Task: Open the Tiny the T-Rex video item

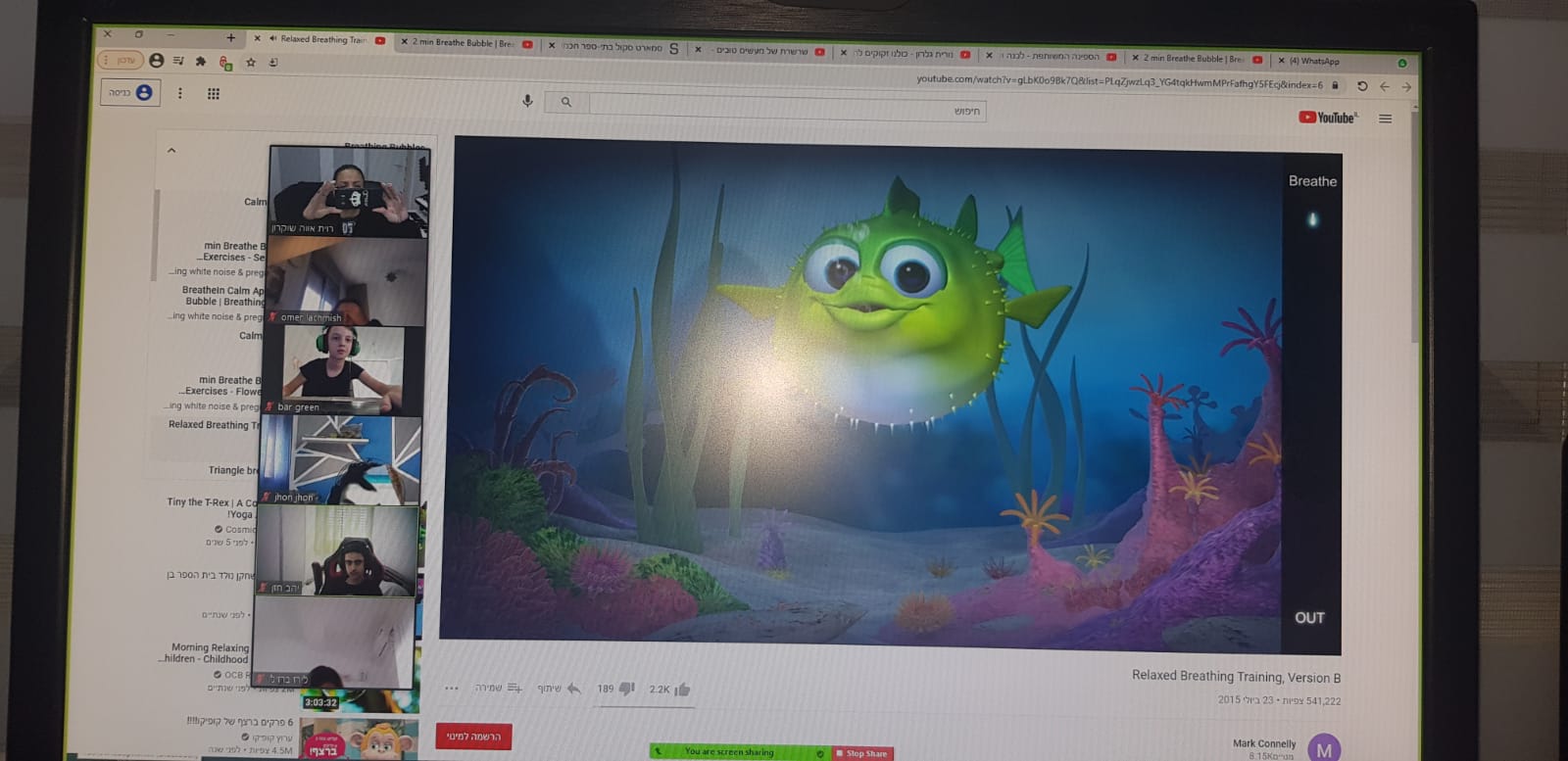Action: 210,507
